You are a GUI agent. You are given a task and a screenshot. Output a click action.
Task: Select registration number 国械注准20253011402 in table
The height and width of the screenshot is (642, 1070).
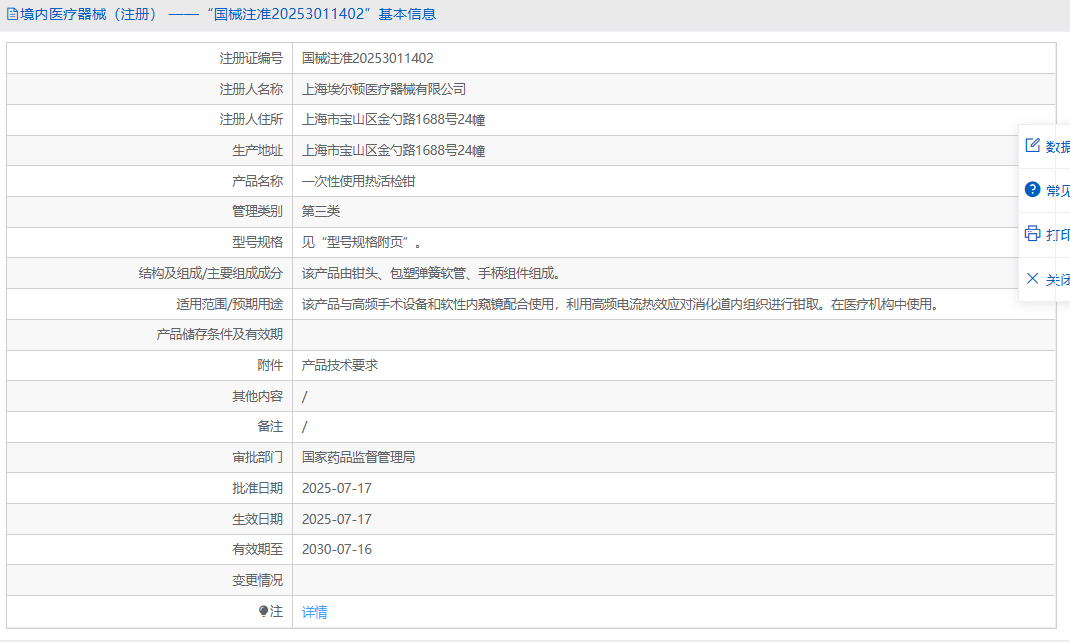[x=367, y=59]
